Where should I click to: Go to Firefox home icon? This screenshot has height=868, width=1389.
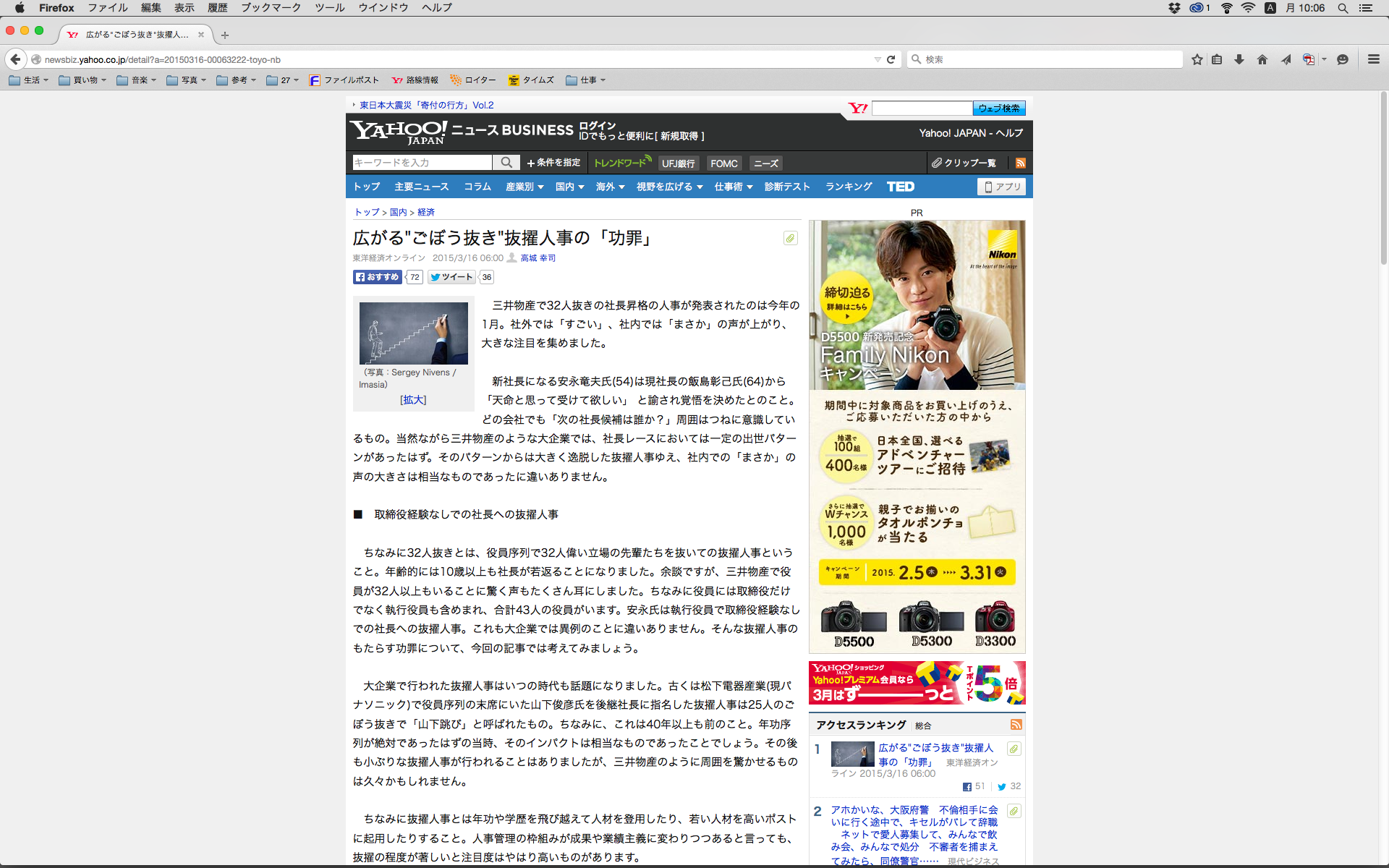click(x=1262, y=59)
